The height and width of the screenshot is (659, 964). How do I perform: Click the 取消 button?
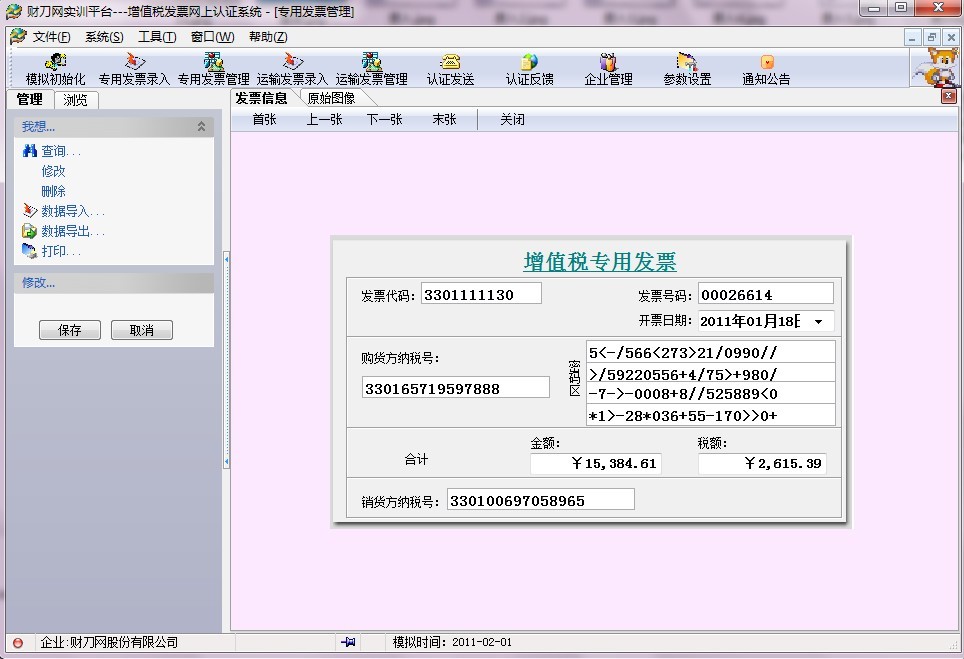(142, 330)
